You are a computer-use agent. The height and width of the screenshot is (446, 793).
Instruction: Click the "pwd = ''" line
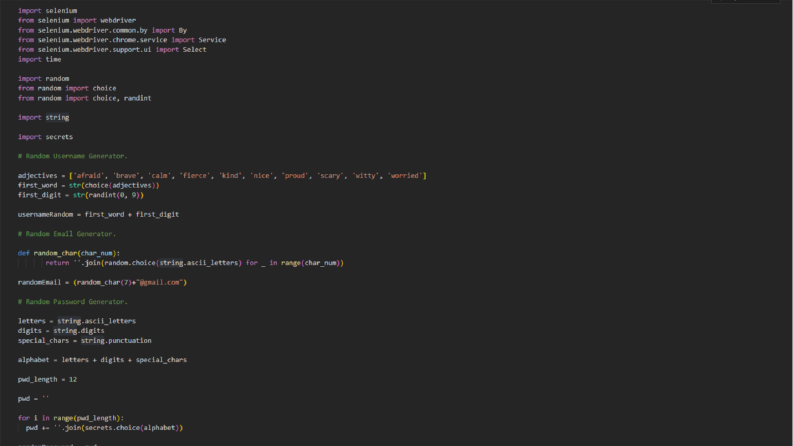click(33, 398)
